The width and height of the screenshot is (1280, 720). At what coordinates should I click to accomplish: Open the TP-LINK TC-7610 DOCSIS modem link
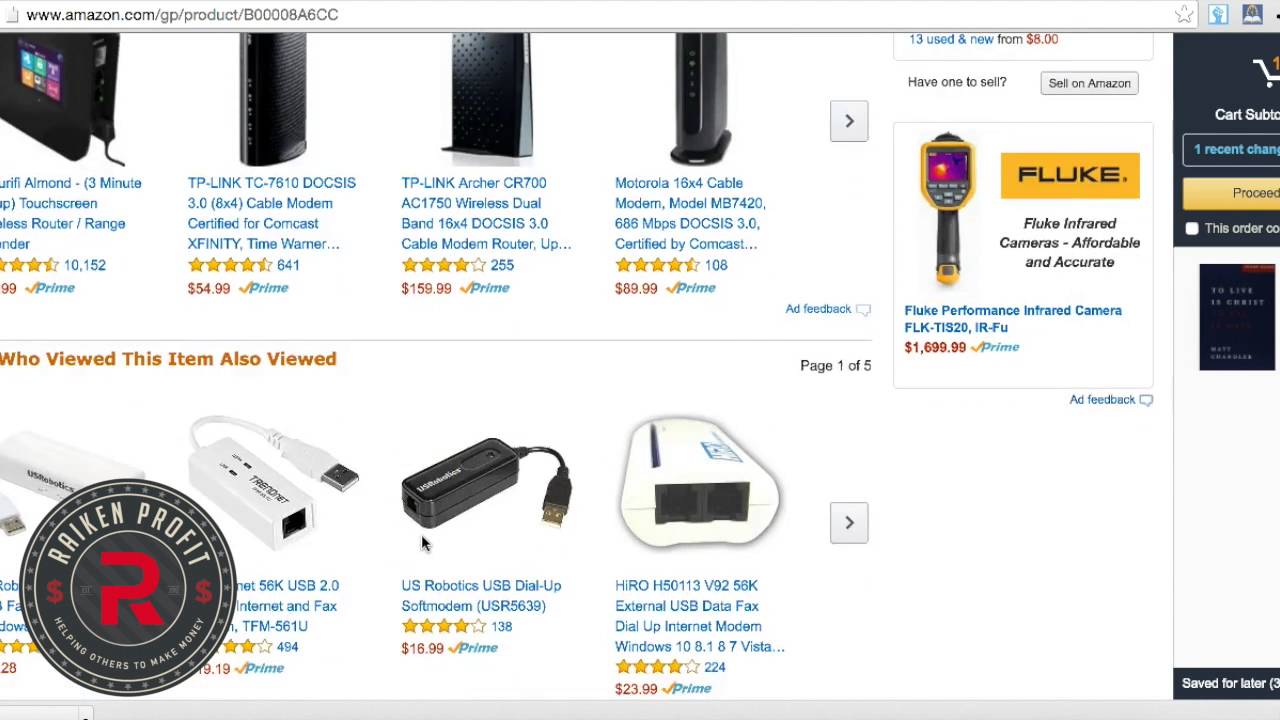[x=271, y=213]
